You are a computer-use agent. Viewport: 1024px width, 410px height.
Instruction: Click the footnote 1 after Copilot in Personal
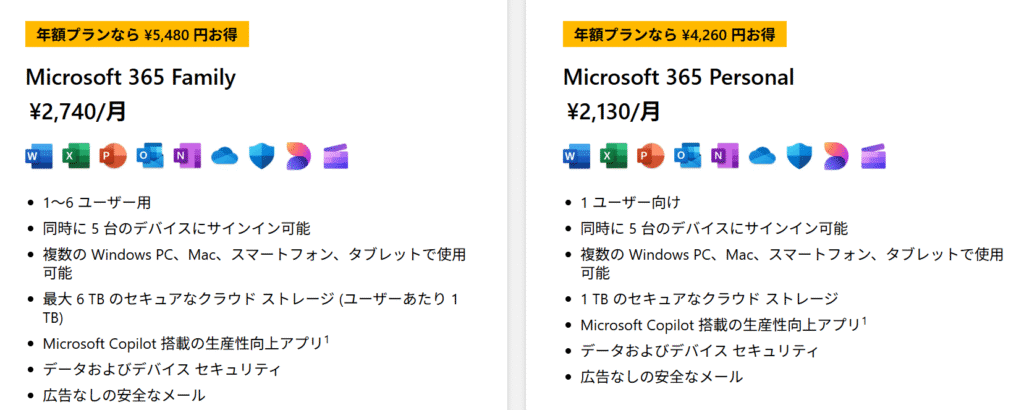point(864,320)
